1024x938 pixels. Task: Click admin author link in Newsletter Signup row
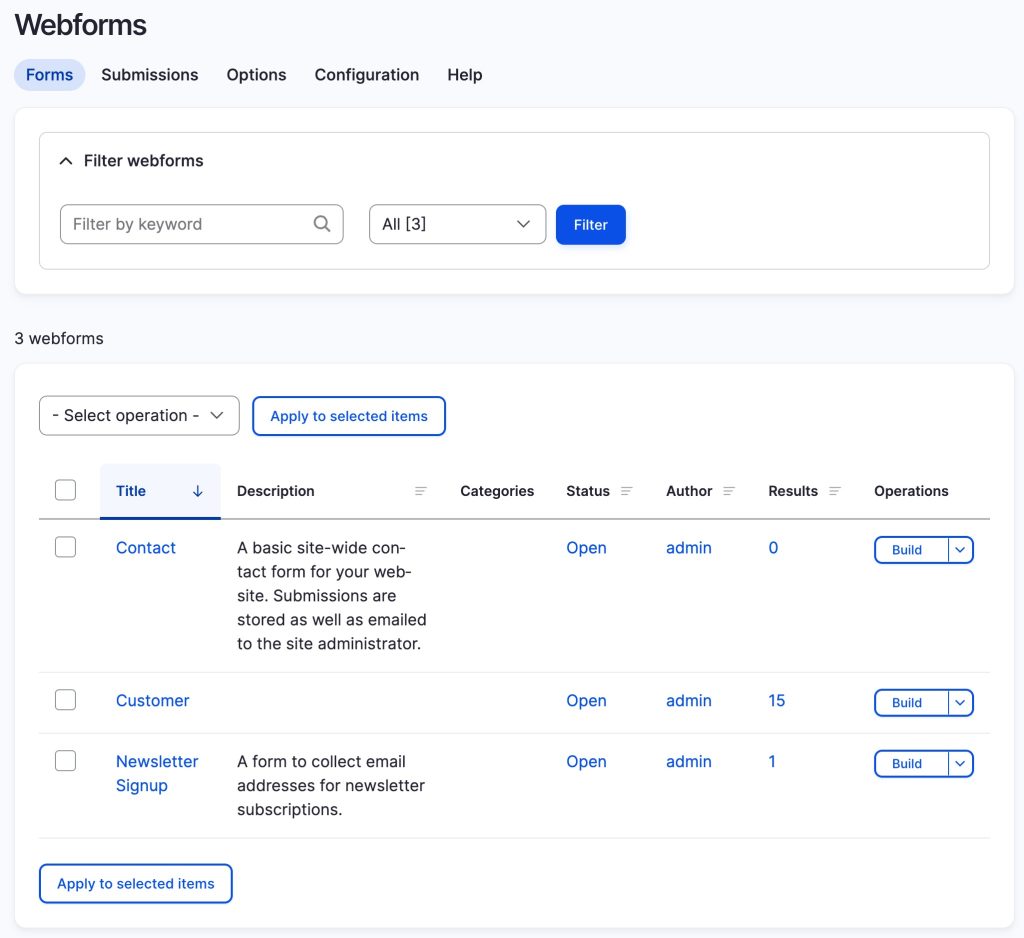click(688, 762)
